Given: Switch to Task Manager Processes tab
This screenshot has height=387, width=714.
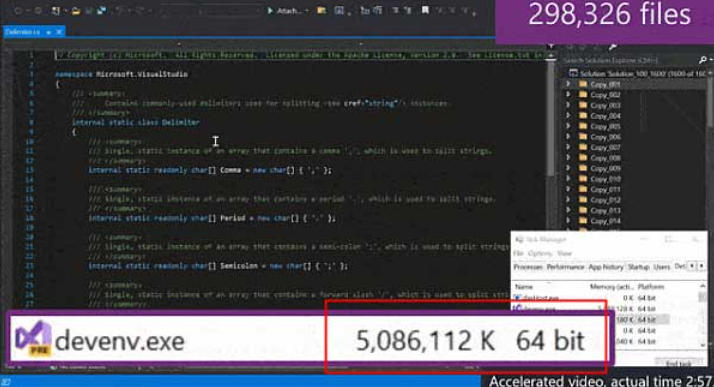Looking at the screenshot, I should (528, 267).
